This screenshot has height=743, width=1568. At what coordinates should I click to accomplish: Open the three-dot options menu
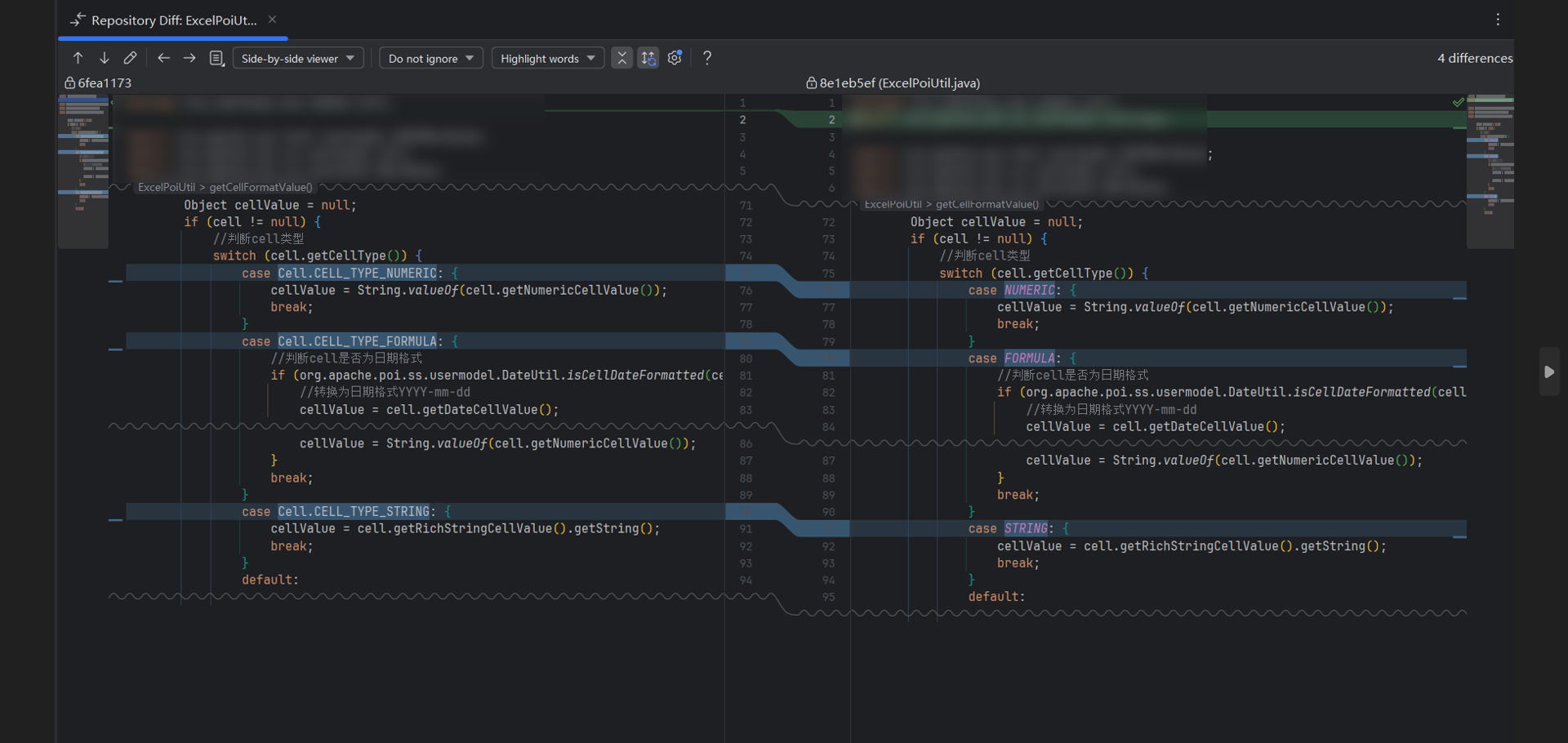pos(1498,20)
